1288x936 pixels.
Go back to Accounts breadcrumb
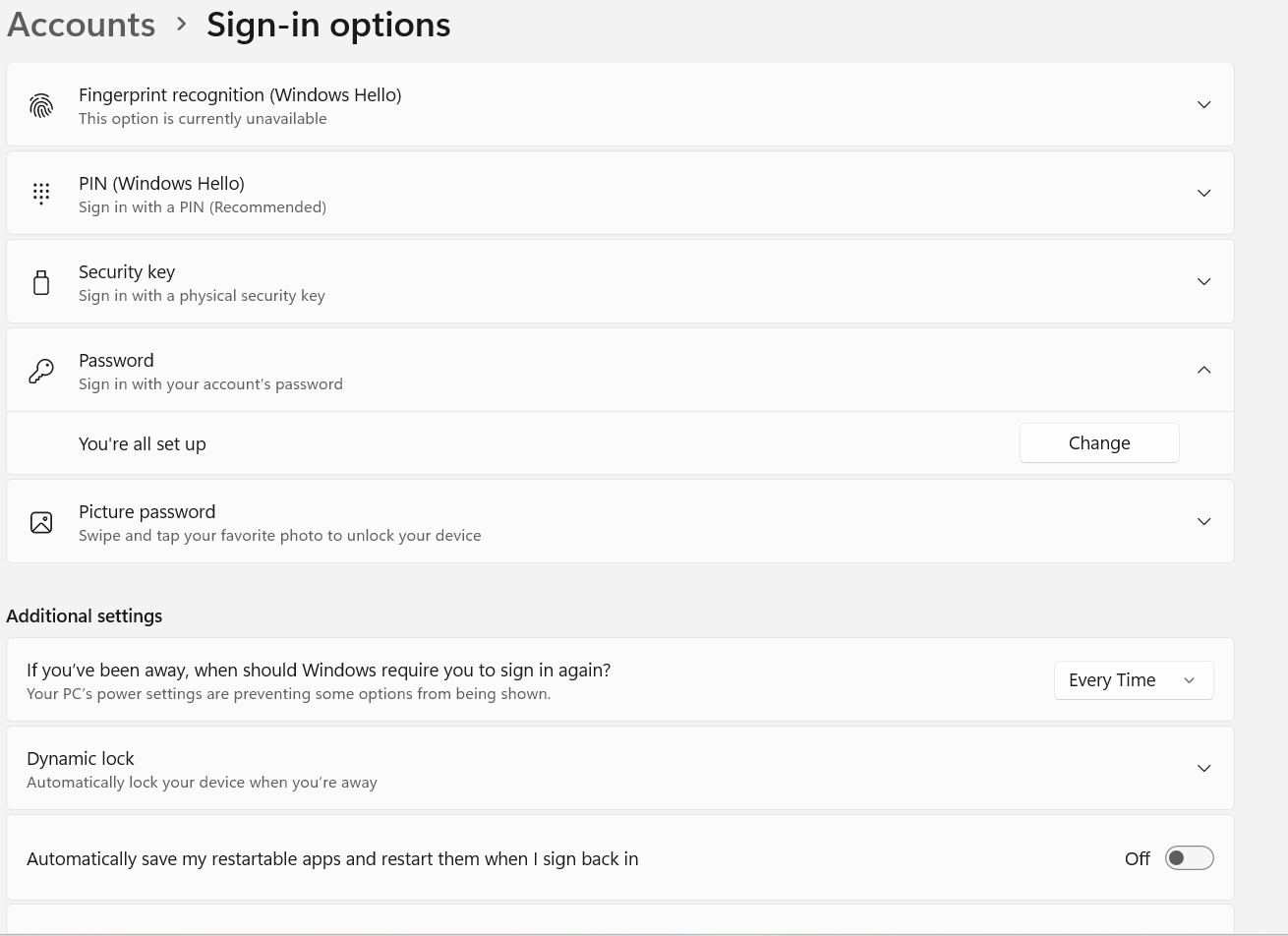point(81,25)
